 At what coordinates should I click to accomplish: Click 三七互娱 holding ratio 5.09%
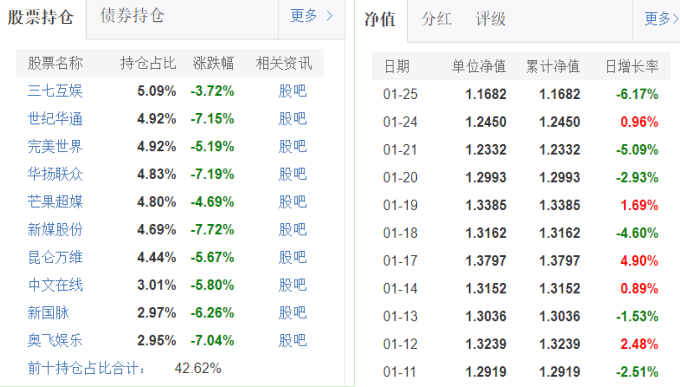[157, 91]
